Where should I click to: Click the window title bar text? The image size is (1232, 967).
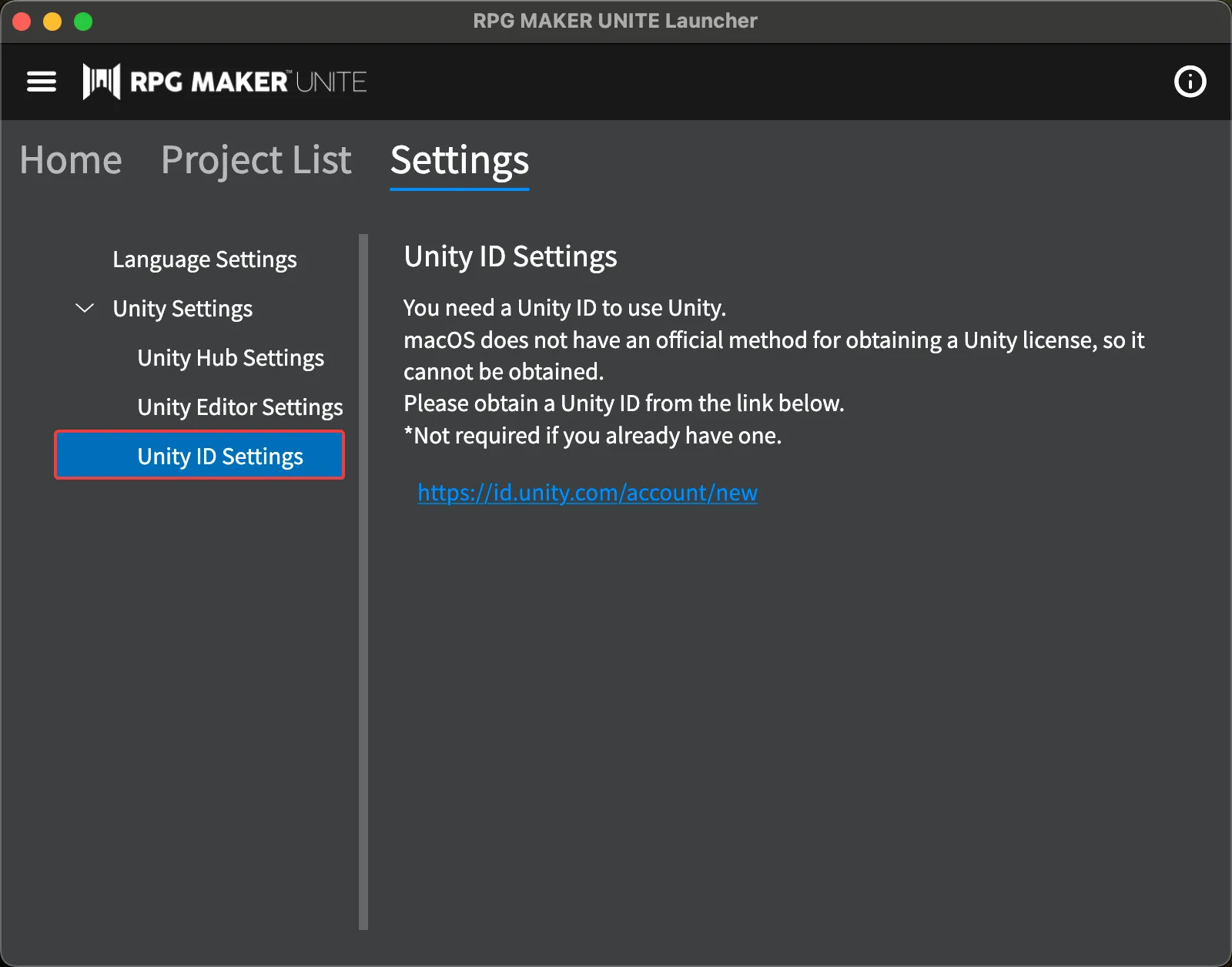click(x=614, y=21)
